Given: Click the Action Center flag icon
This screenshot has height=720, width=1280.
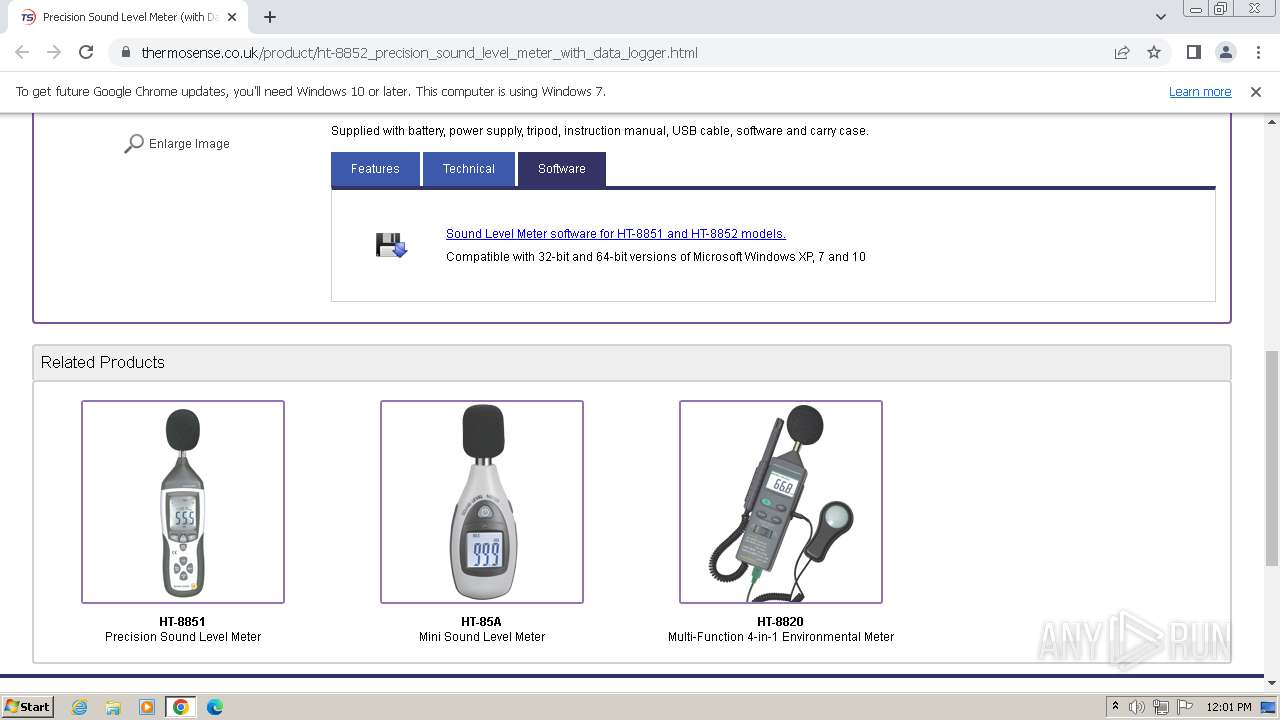Looking at the screenshot, I should (x=1185, y=707).
